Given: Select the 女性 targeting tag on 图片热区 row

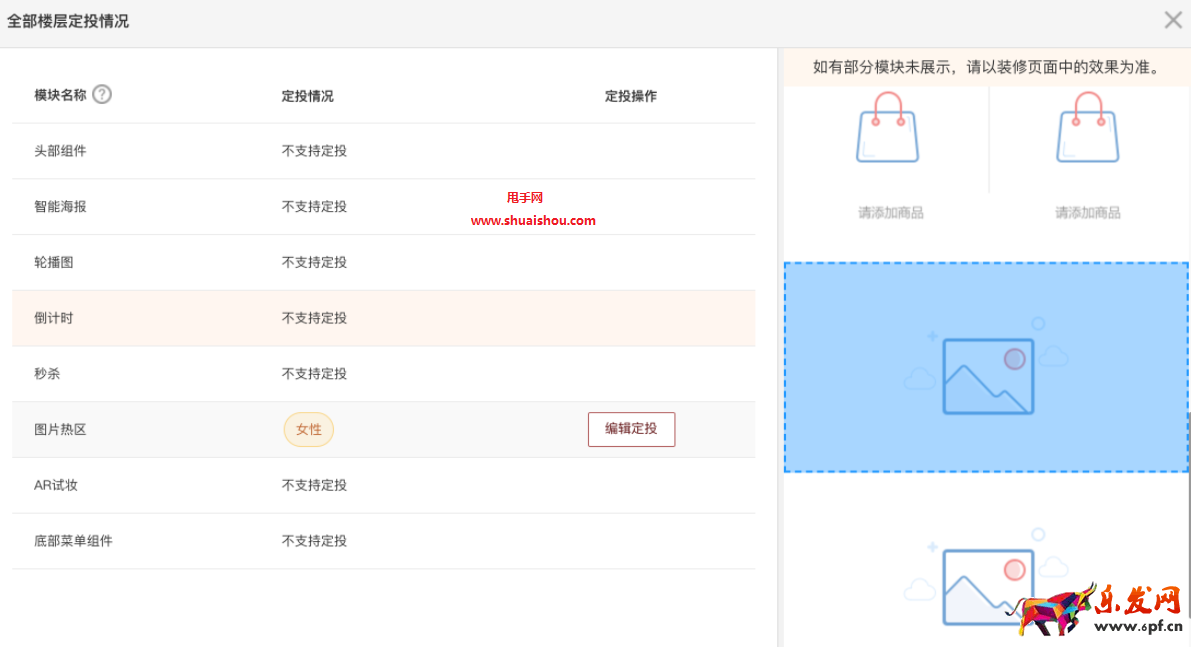Looking at the screenshot, I should (308, 429).
